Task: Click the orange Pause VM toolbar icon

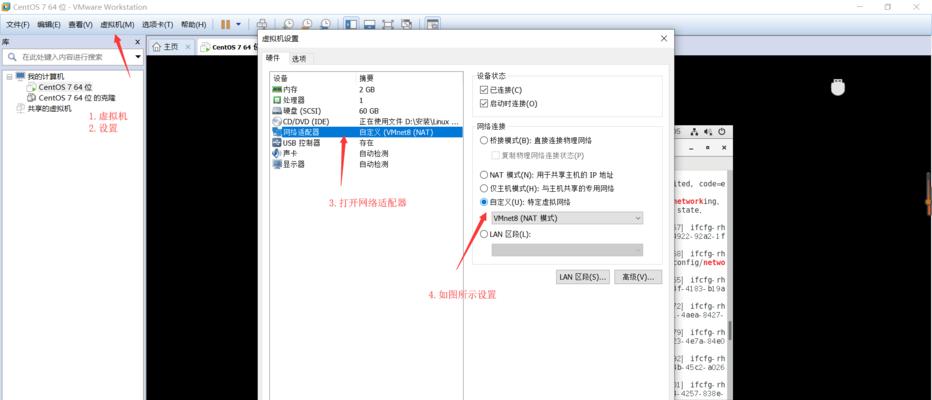Action: pyautogui.click(x=225, y=24)
